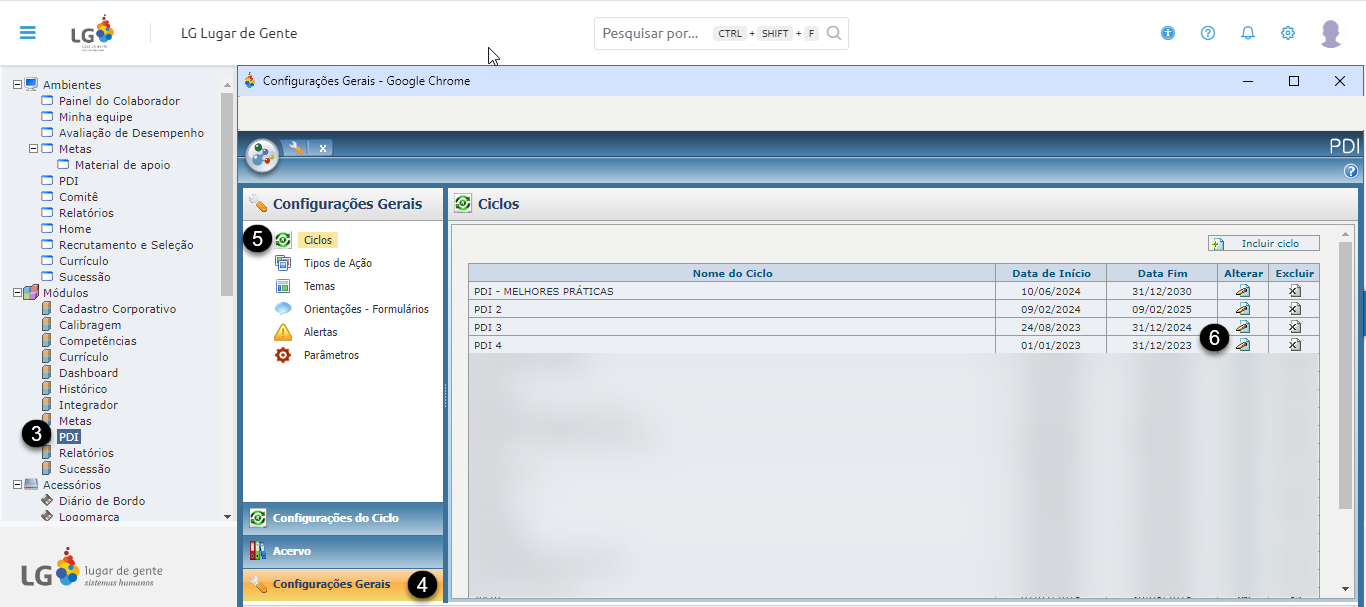Screen dimensions: 1366x607
Task: Collapse the Ambientes tree node
Action: (17, 85)
